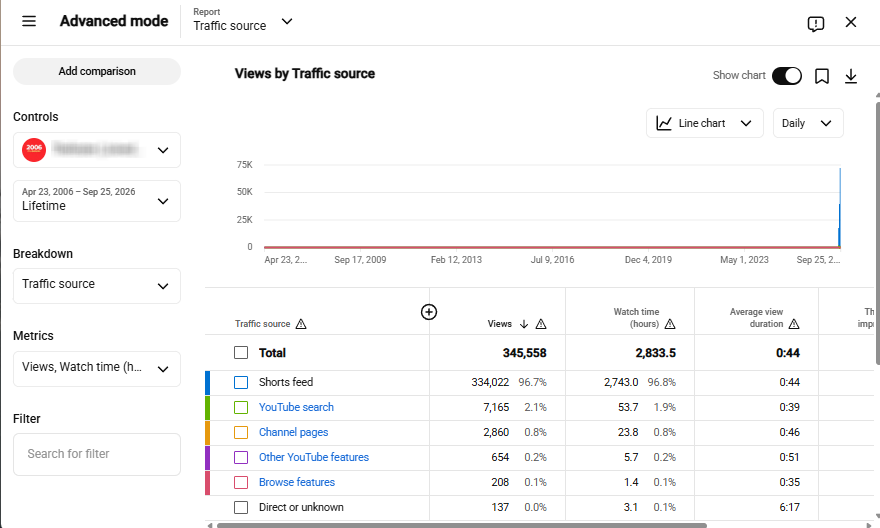Add a metric column with plus icon
Image resolution: width=880 pixels, height=528 pixels.
(x=429, y=312)
